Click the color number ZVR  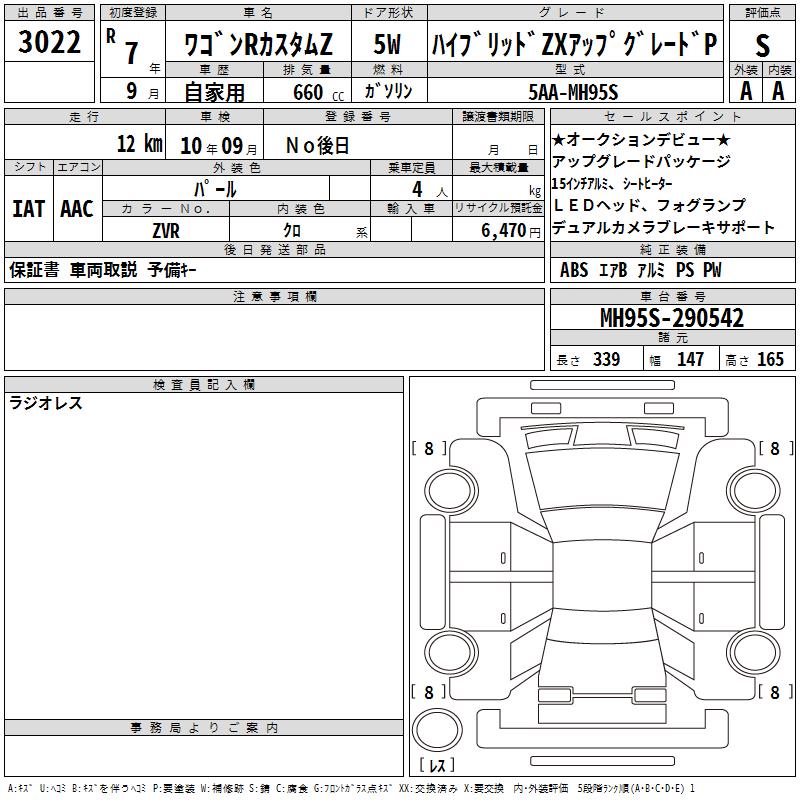pyautogui.click(x=166, y=231)
